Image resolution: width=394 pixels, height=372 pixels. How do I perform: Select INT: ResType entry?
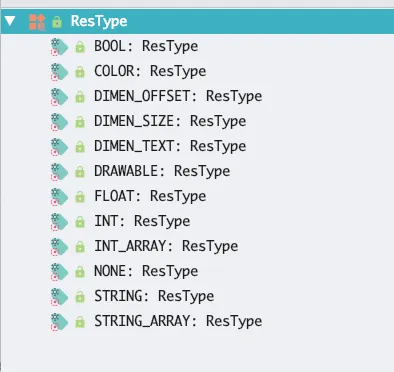pos(142,221)
